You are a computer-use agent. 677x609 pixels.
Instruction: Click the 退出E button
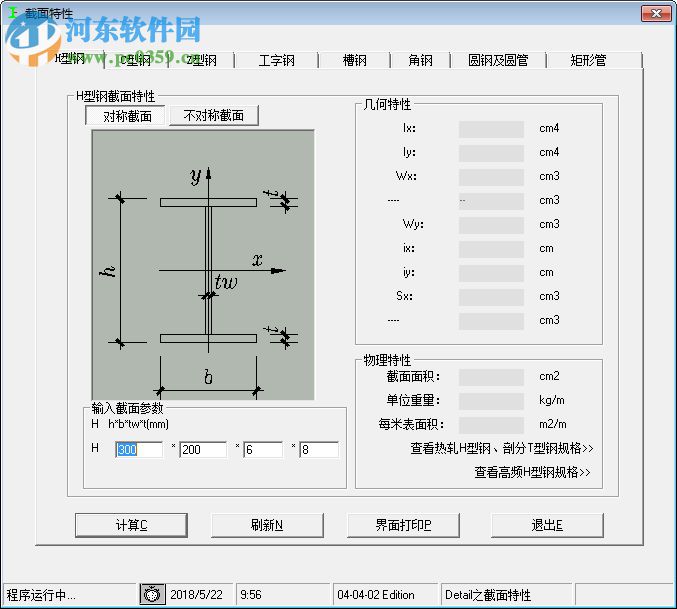[x=547, y=525]
